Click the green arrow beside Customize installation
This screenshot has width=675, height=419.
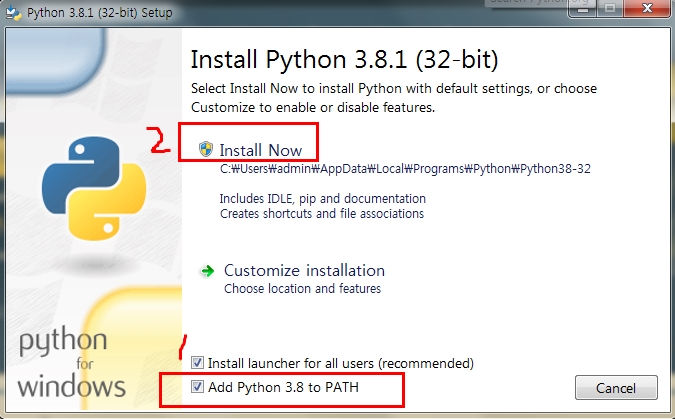click(207, 271)
